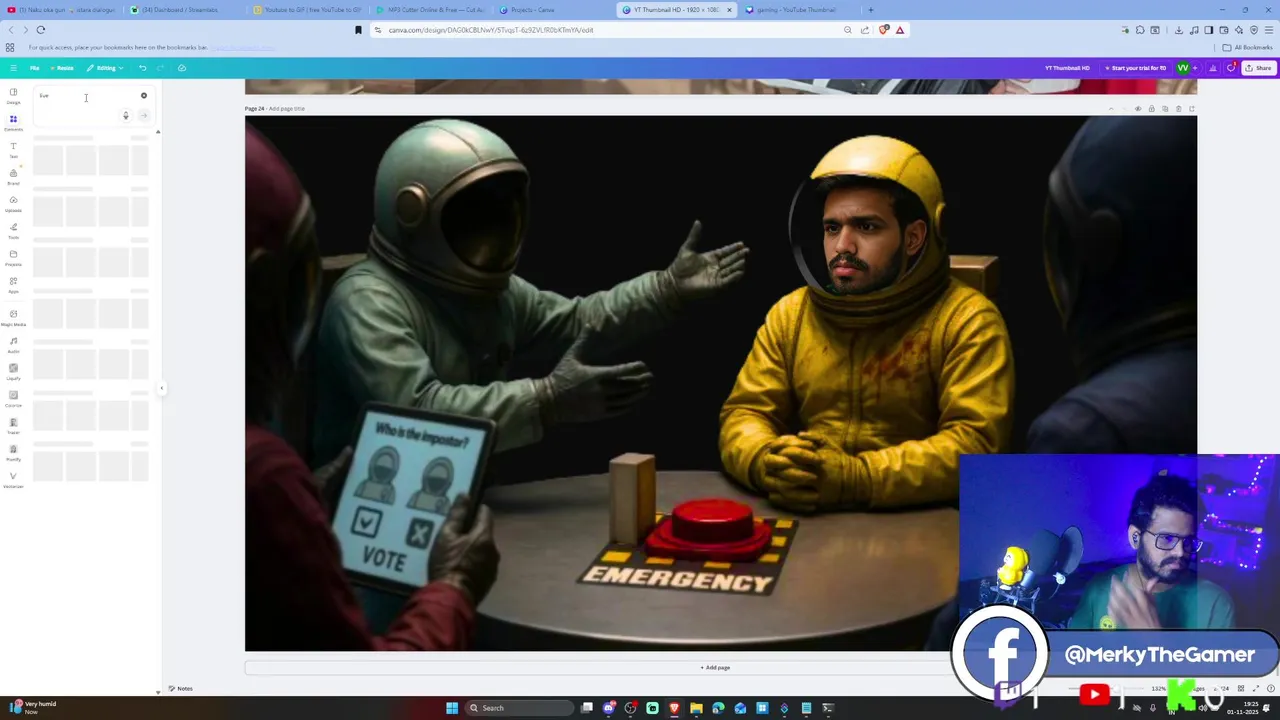The height and width of the screenshot is (720, 1280).
Task: Open the Brave Shields icon
Action: coord(883,30)
